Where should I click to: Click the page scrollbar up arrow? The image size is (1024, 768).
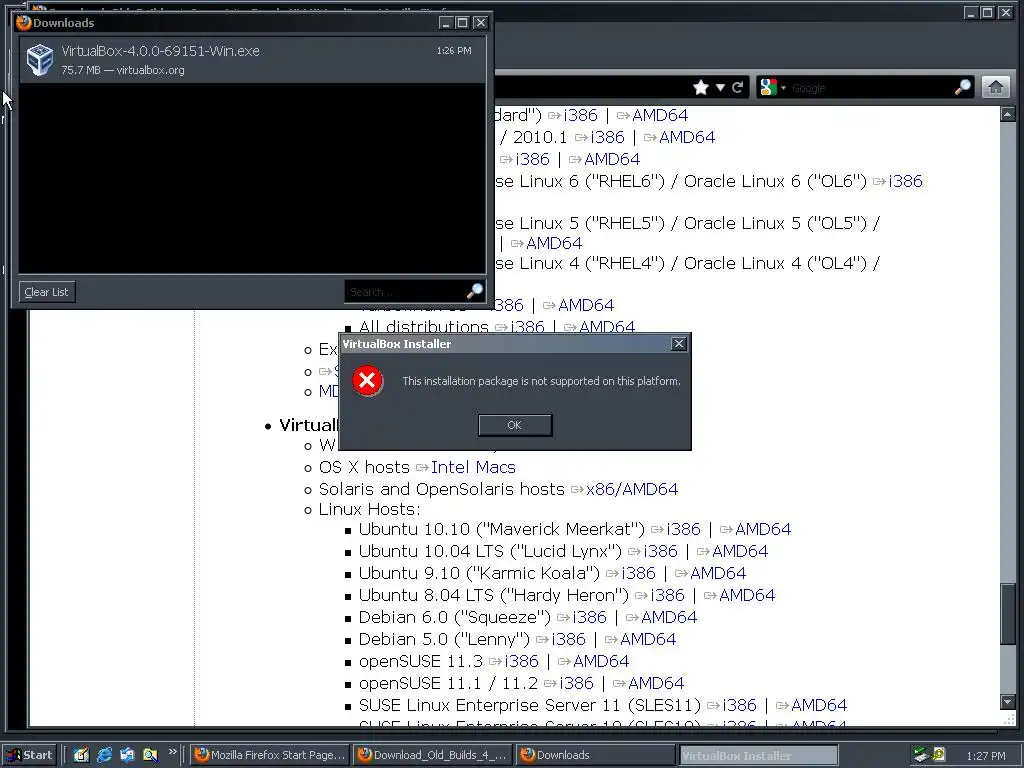(1008, 114)
